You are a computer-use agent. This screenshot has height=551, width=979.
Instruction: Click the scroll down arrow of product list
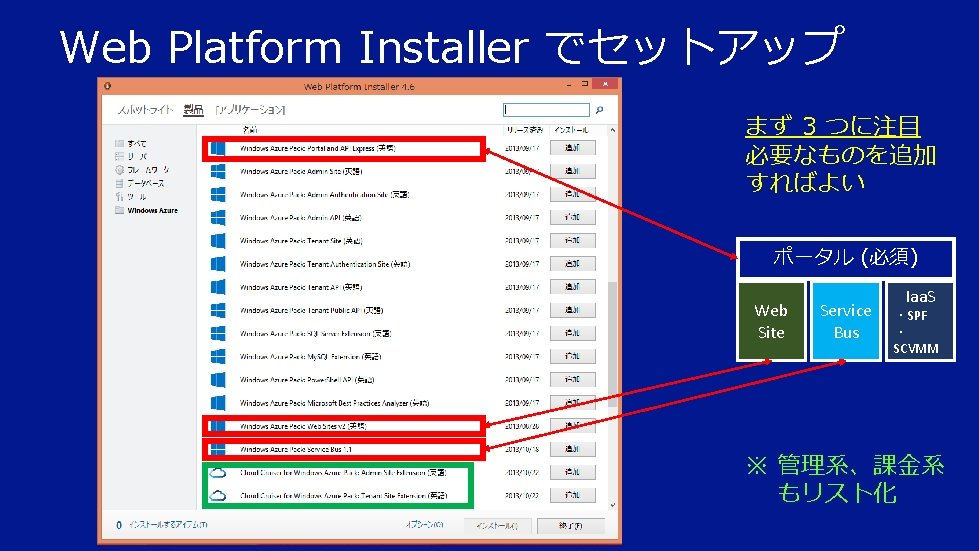612,504
